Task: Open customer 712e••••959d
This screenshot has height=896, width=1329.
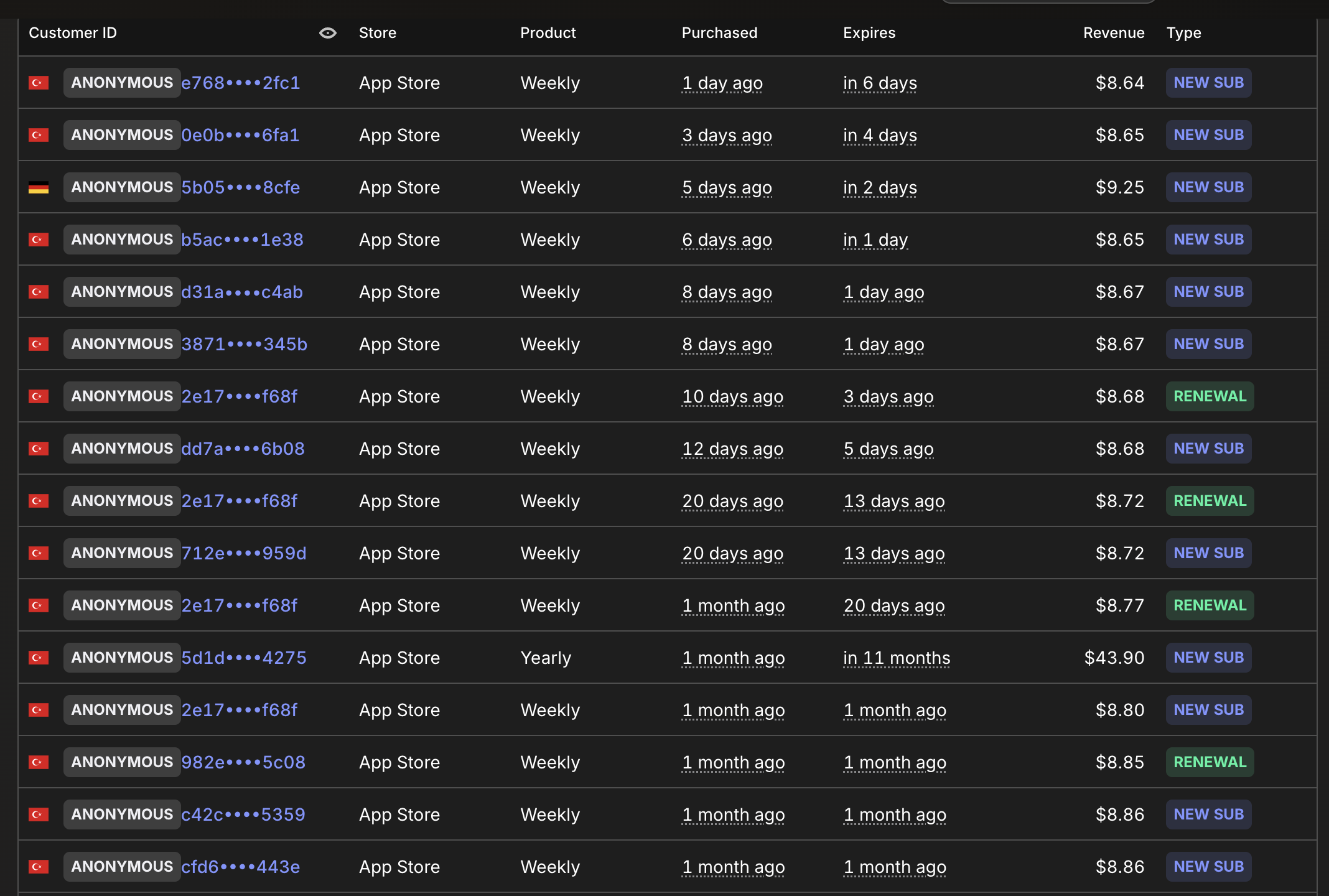Action: pos(244,553)
